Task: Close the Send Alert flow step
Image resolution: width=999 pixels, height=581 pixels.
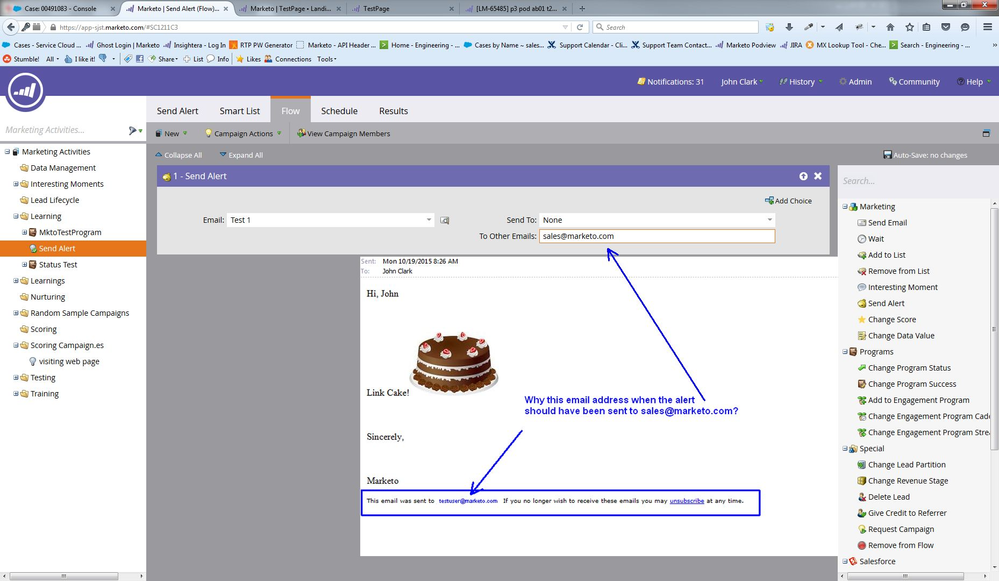Action: point(818,176)
